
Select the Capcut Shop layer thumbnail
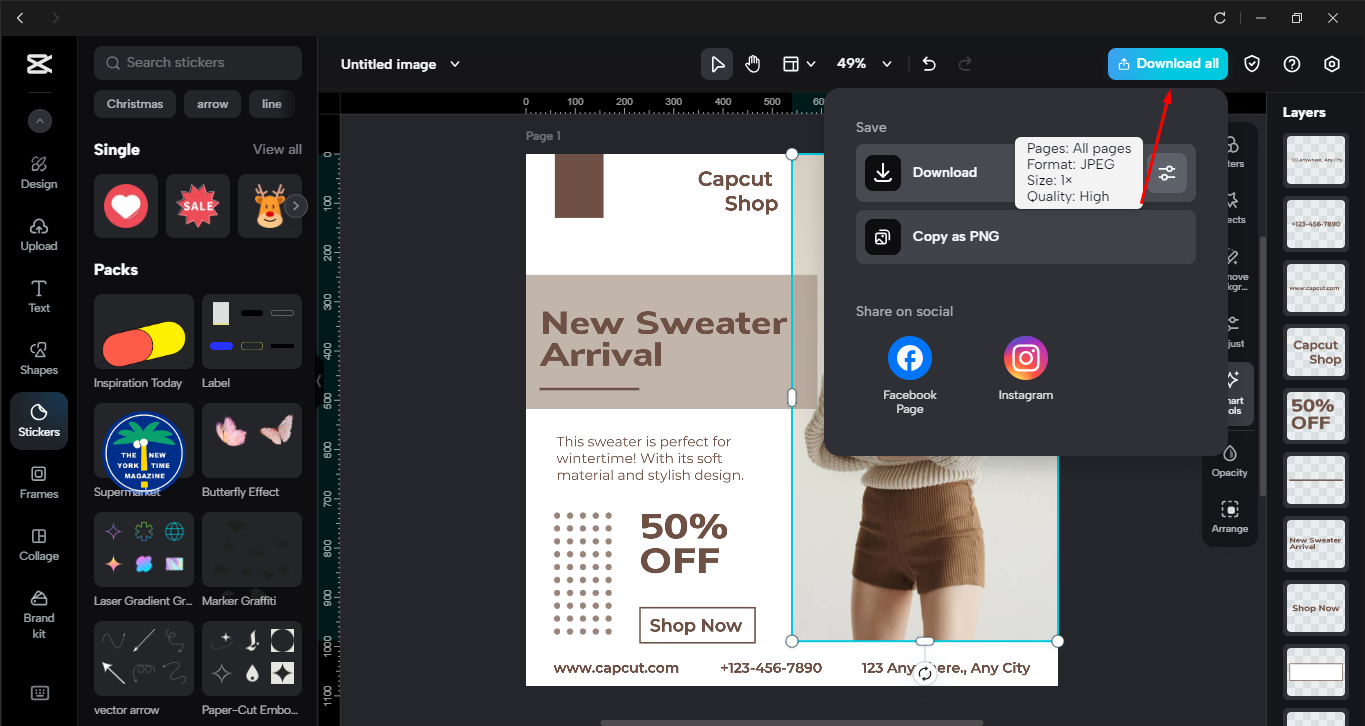coord(1315,352)
